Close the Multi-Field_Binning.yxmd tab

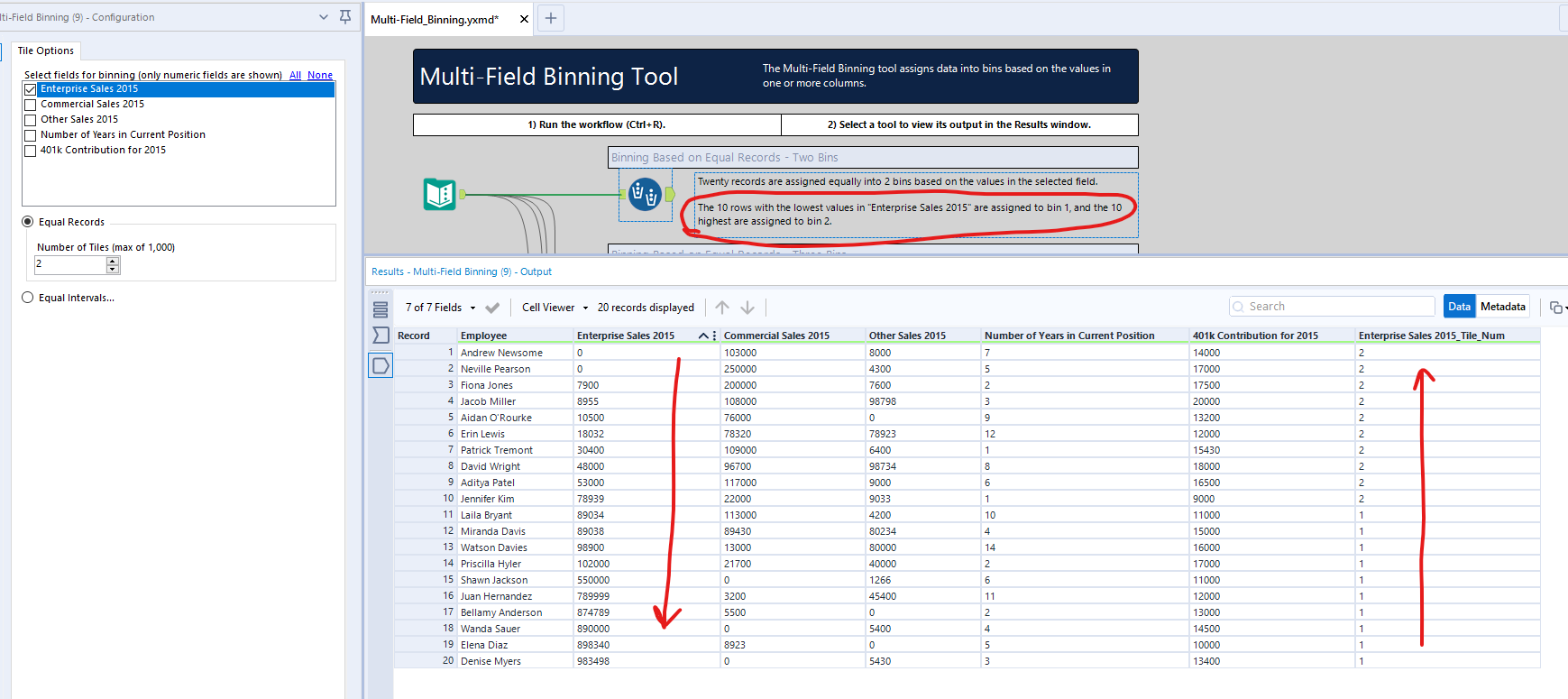tap(524, 19)
